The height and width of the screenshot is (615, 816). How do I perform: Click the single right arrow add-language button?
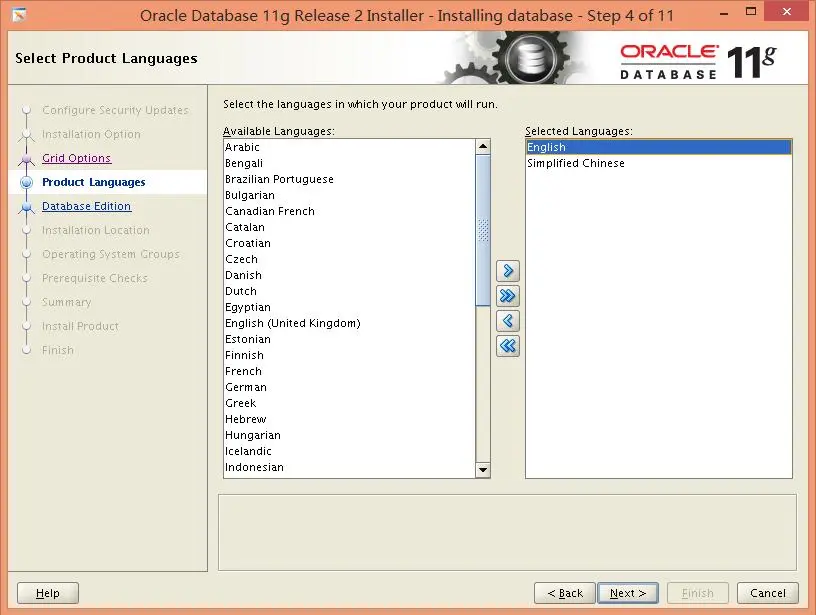(508, 271)
